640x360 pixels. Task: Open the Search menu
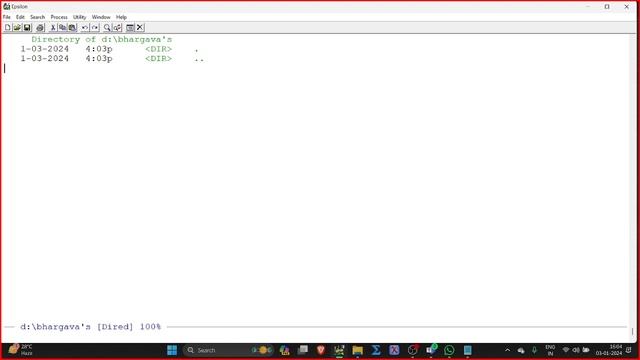(x=38, y=17)
